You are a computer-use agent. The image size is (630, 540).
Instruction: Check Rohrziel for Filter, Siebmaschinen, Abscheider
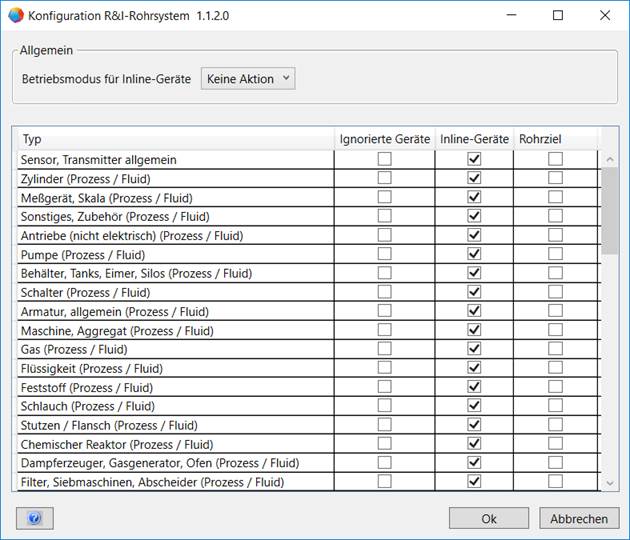click(555, 481)
